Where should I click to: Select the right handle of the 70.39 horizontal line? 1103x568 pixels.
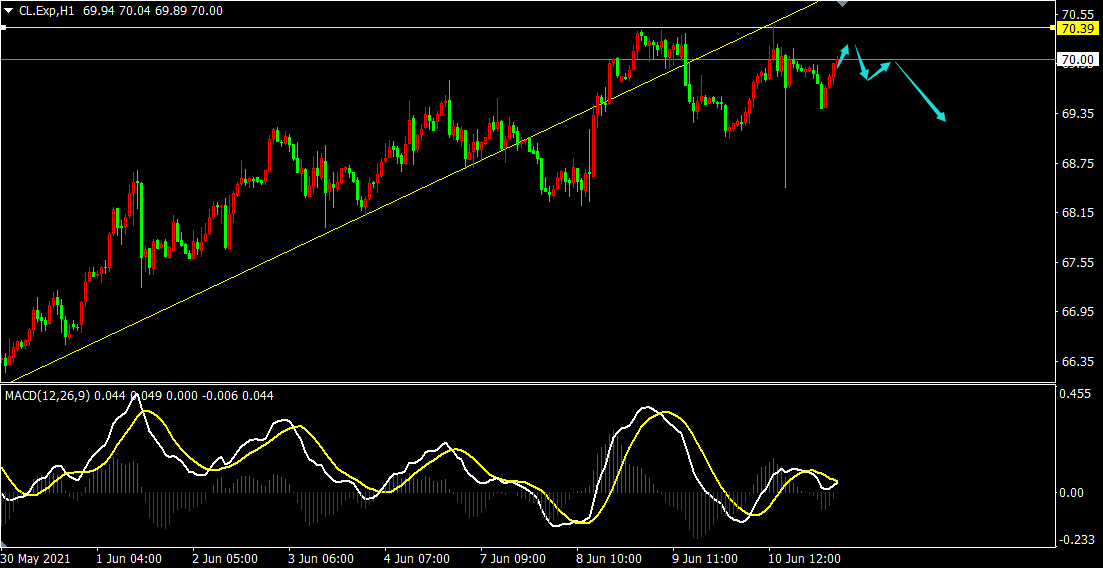point(1053,28)
